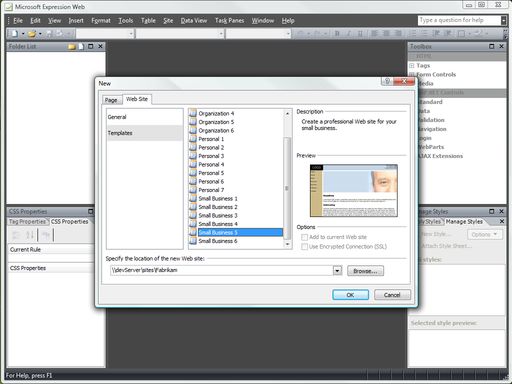Switch to the Page tab in New dialog
Image resolution: width=512 pixels, height=384 pixels.
(111, 100)
